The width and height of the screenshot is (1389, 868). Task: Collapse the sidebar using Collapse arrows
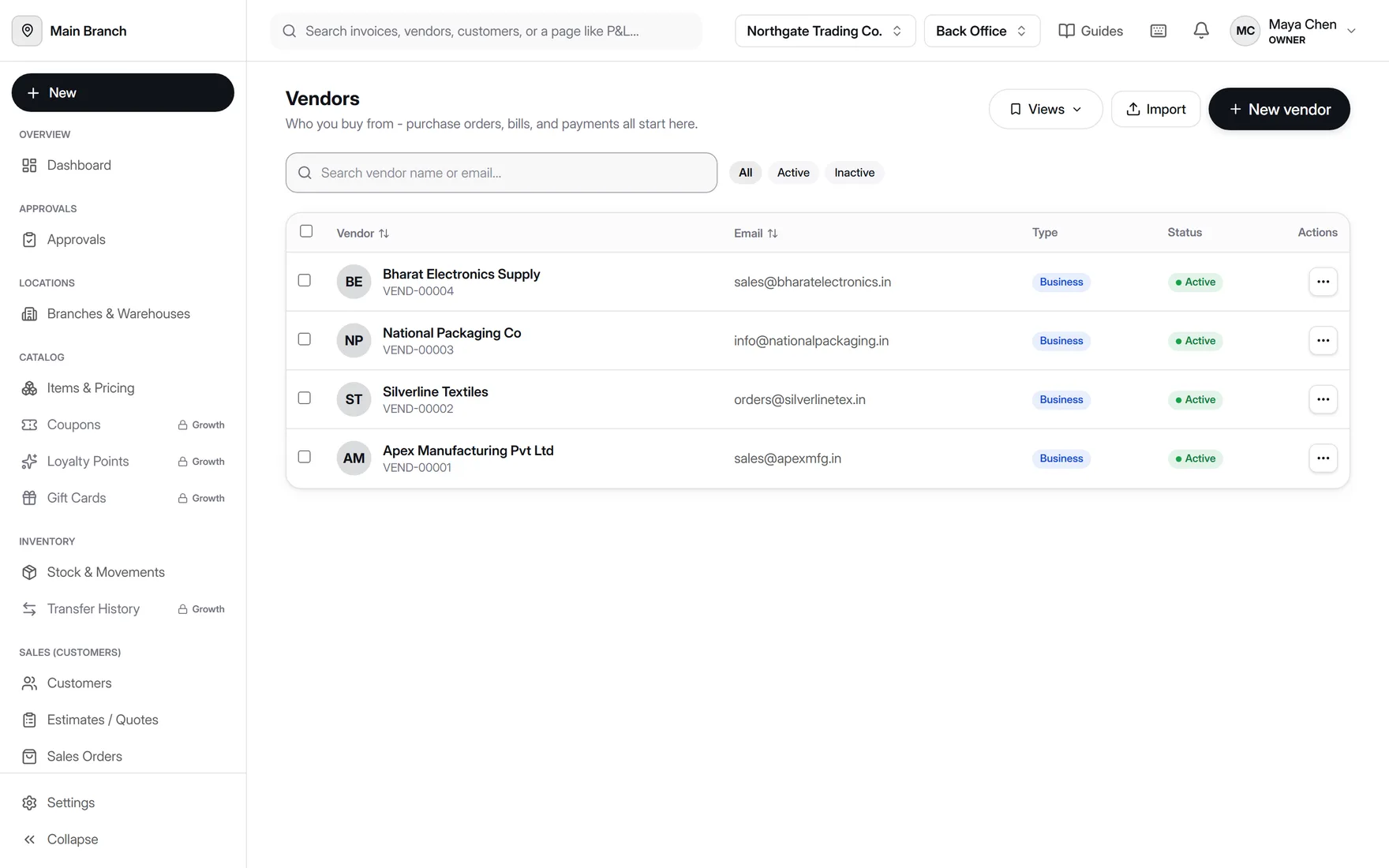(29, 840)
